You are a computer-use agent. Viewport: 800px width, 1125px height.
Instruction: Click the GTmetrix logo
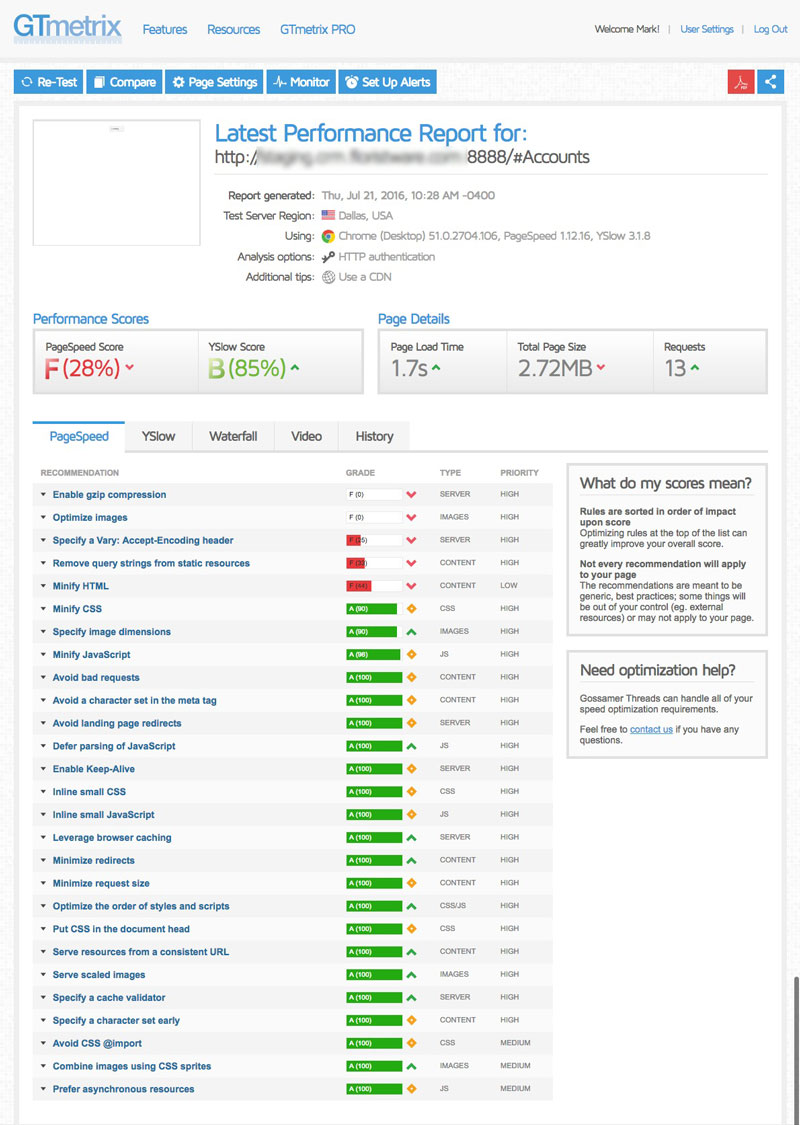pyautogui.click(x=67, y=27)
